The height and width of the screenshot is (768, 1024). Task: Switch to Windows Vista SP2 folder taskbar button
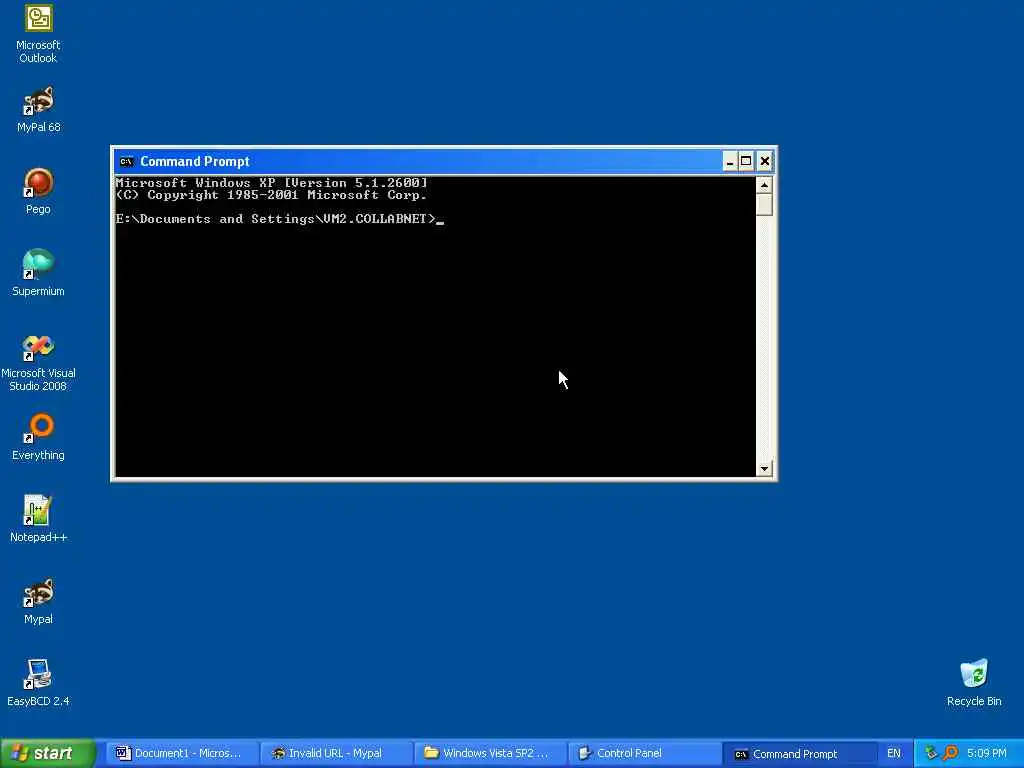point(490,753)
